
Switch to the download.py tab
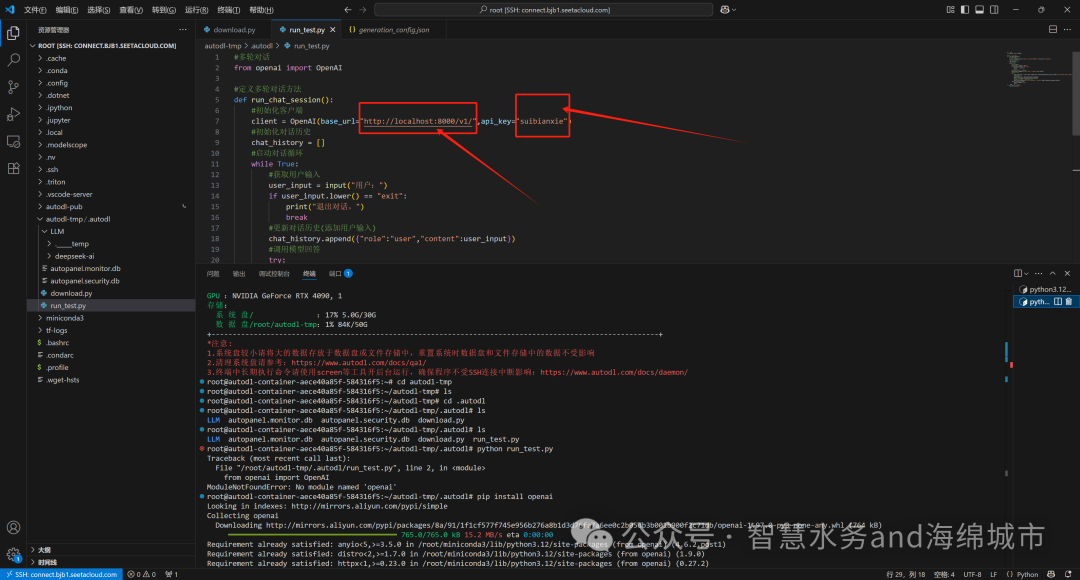[234, 30]
